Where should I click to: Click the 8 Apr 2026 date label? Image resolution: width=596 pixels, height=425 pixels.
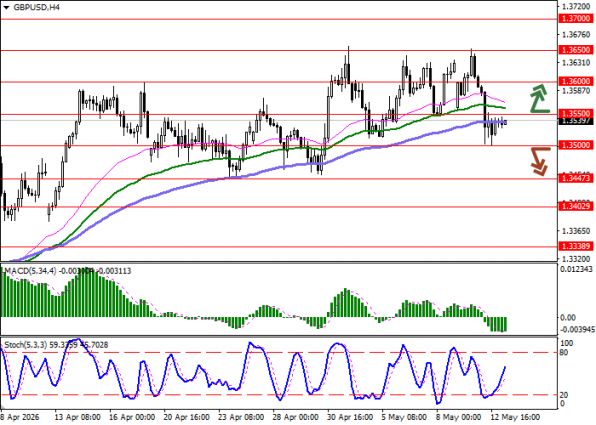pos(19,417)
